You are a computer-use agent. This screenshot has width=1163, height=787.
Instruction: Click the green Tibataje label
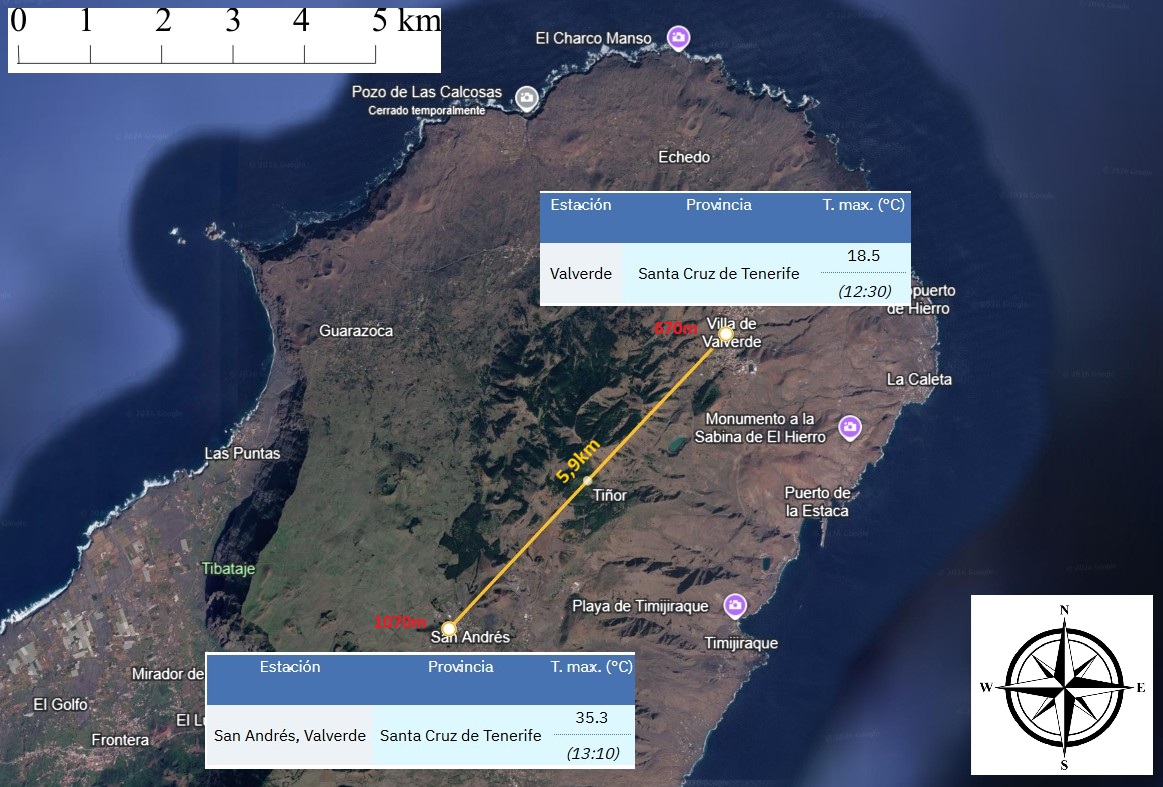pyautogui.click(x=228, y=569)
